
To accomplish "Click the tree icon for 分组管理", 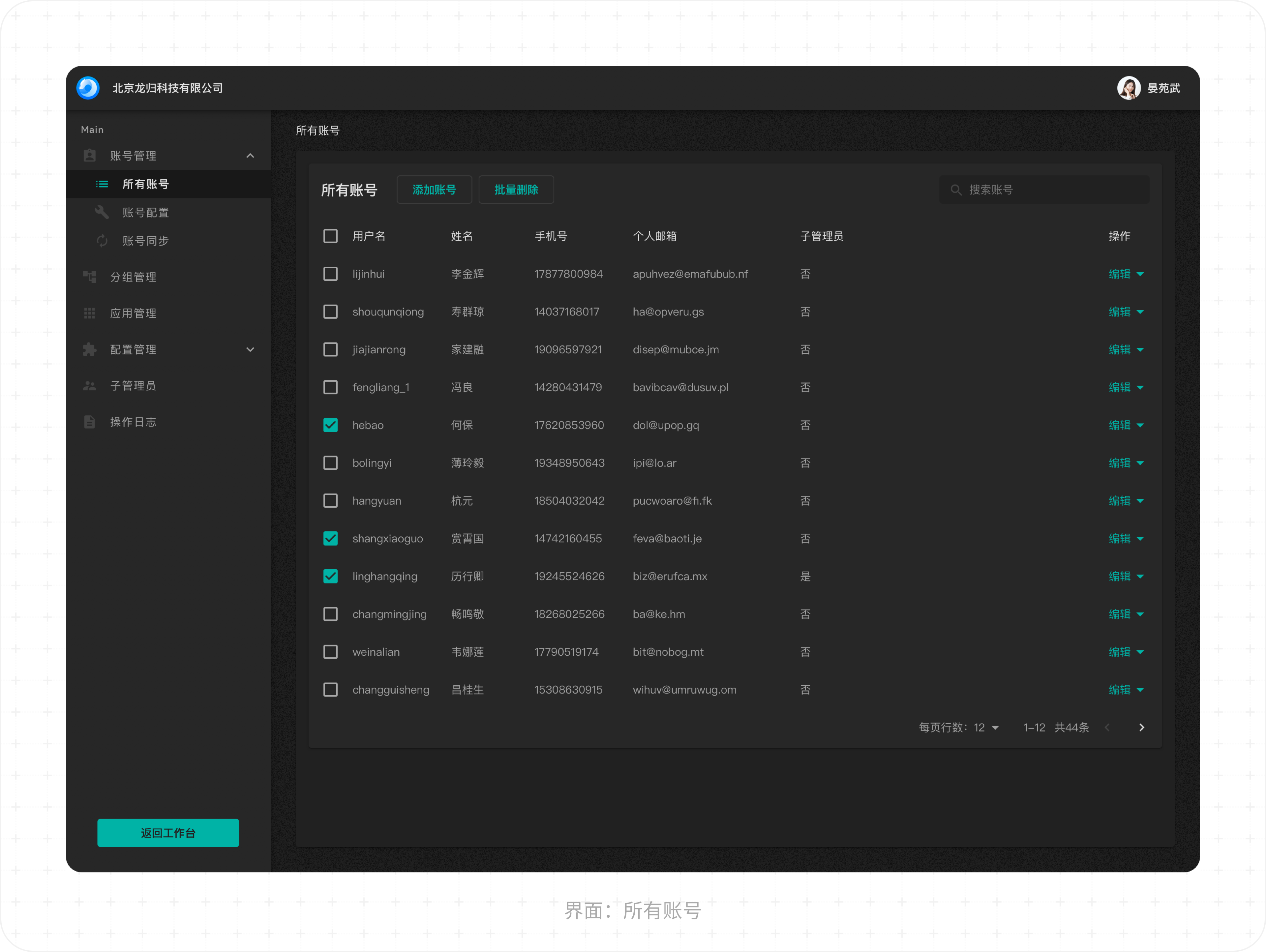I will coord(90,277).
